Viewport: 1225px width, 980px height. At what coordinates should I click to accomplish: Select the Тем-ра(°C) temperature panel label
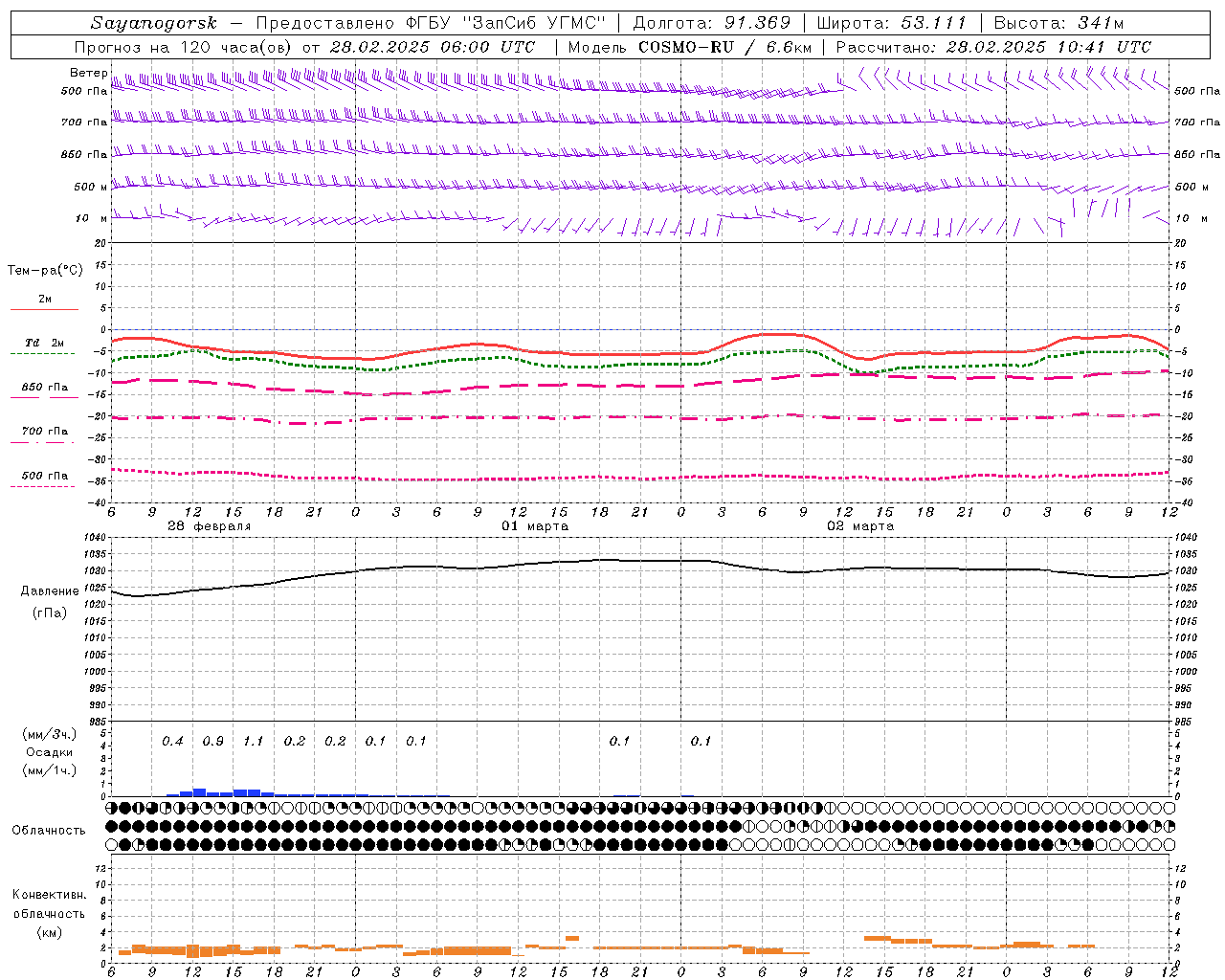pos(45,271)
